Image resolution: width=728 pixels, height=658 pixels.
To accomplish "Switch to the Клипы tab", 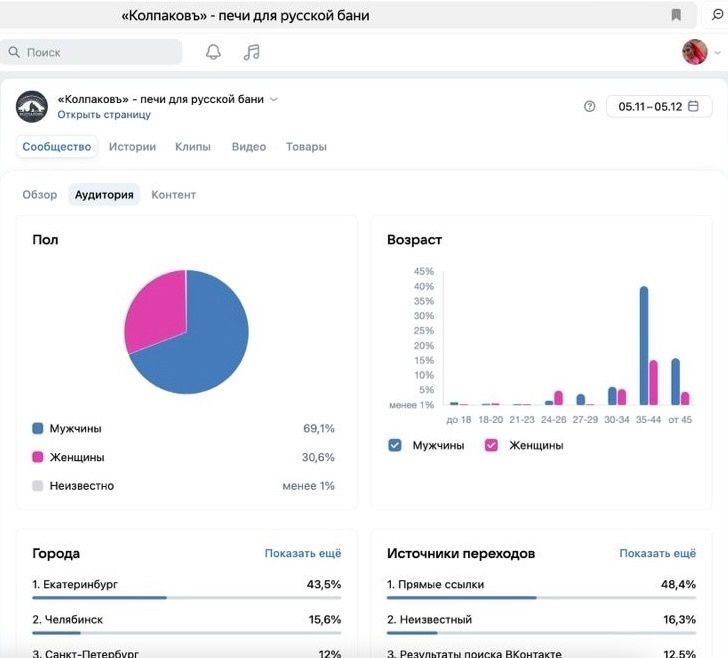I will tap(193, 147).
